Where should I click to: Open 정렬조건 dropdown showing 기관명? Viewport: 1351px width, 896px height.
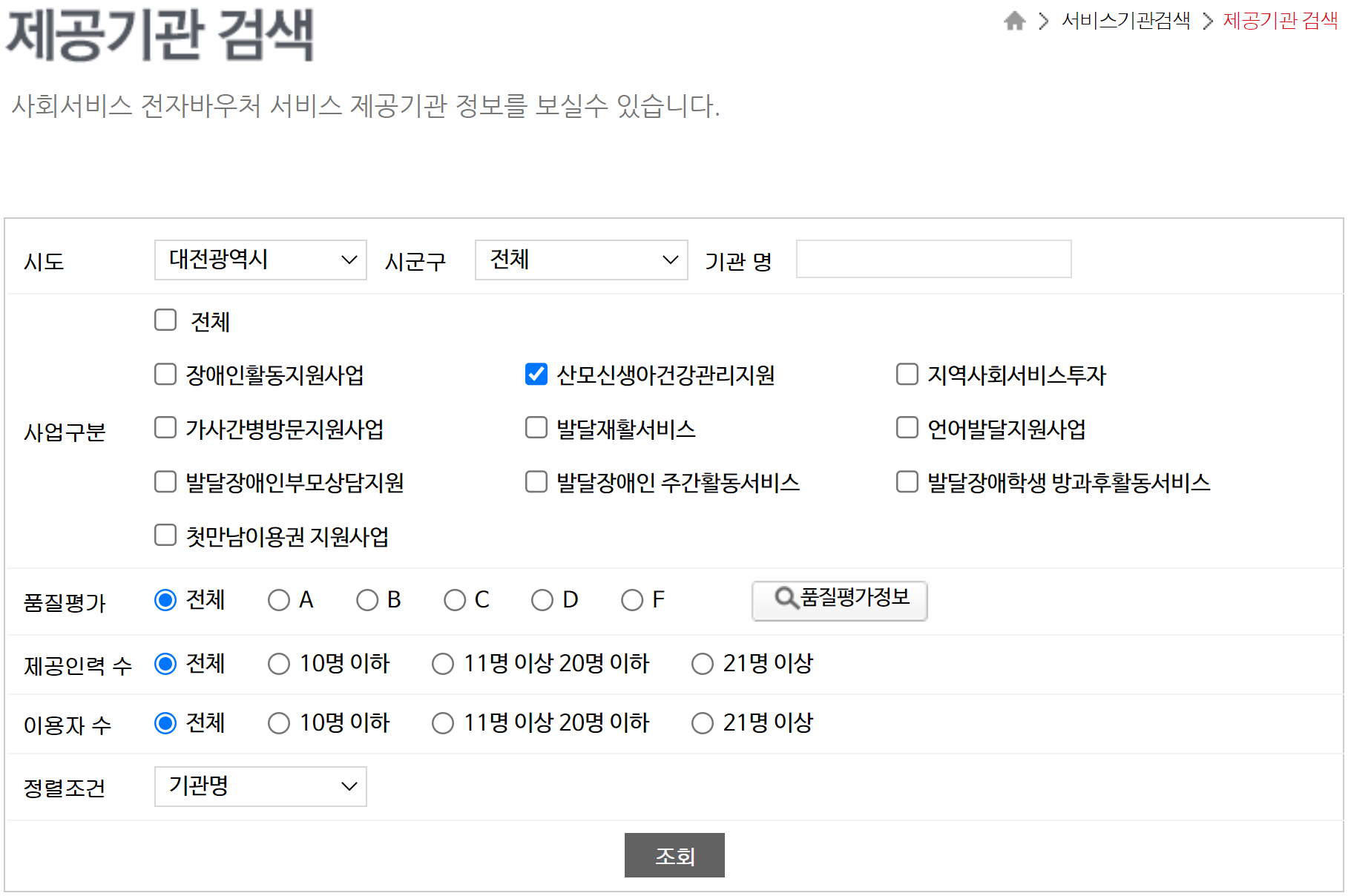click(260, 786)
